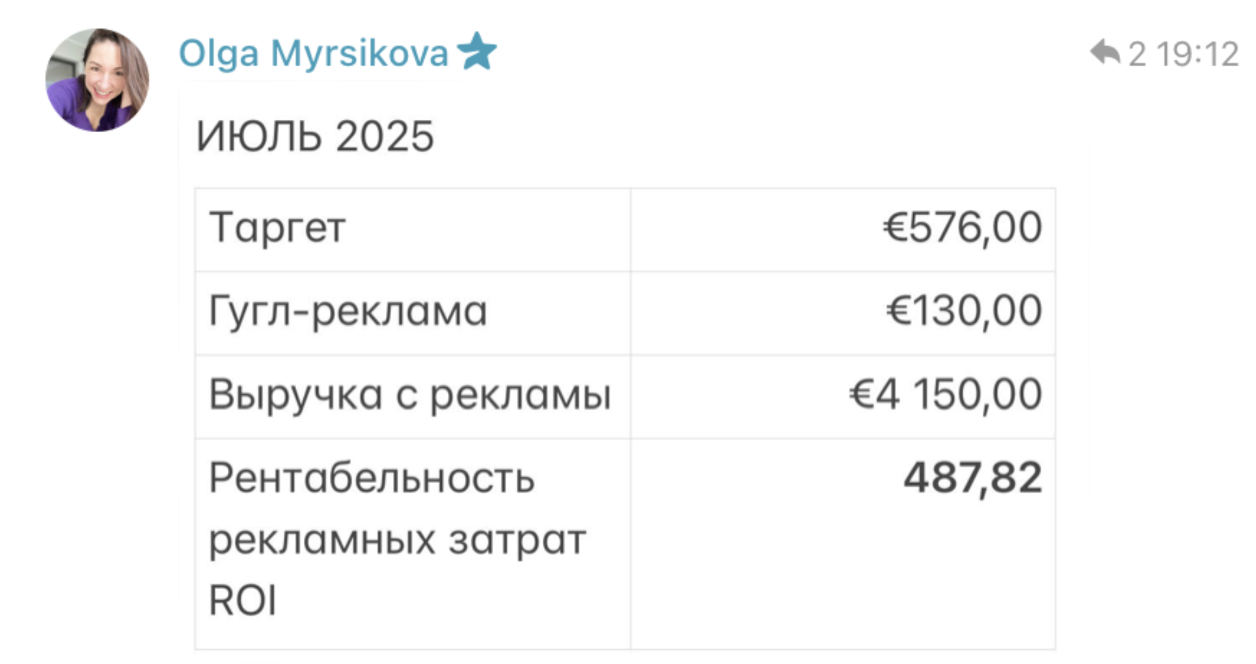This screenshot has height=664, width=1256.
Task: Select the word Рентабельность in the table
Action: click(x=372, y=479)
